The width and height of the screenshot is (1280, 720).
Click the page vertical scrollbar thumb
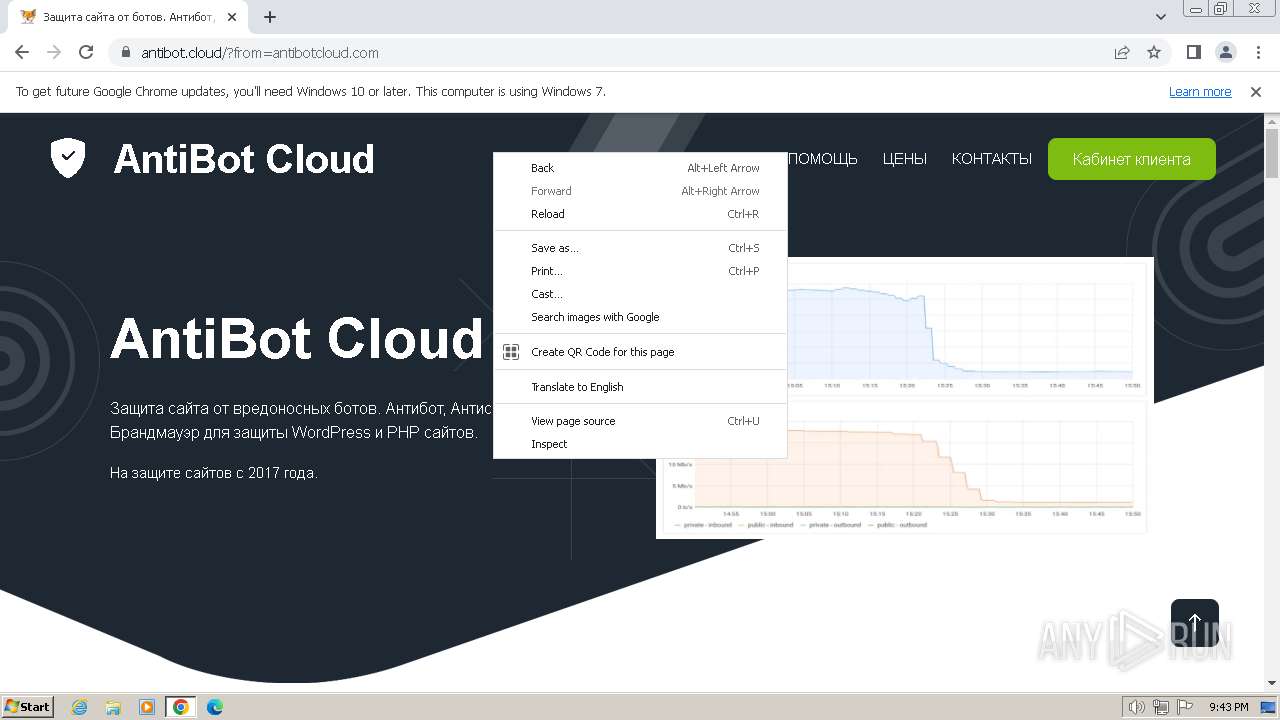[x=1272, y=155]
